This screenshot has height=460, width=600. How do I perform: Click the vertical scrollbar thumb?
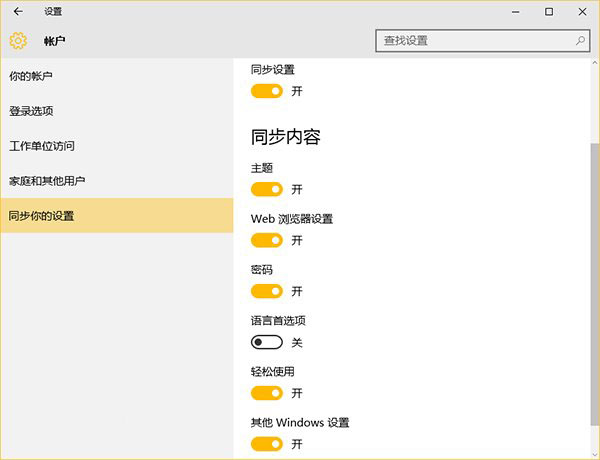click(595, 270)
